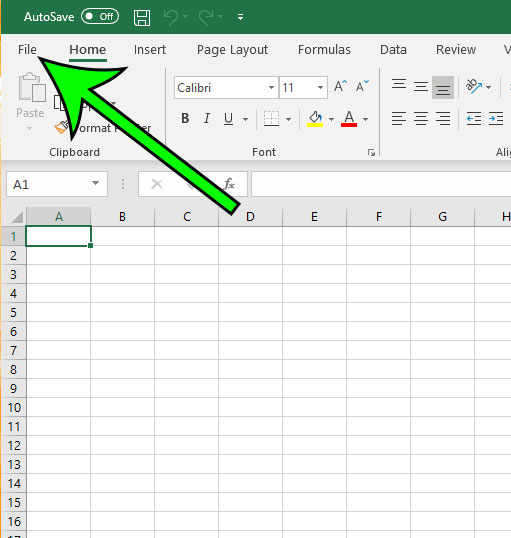Open the Calibri font name dropdown
This screenshot has width=511, height=538.
click(x=271, y=87)
